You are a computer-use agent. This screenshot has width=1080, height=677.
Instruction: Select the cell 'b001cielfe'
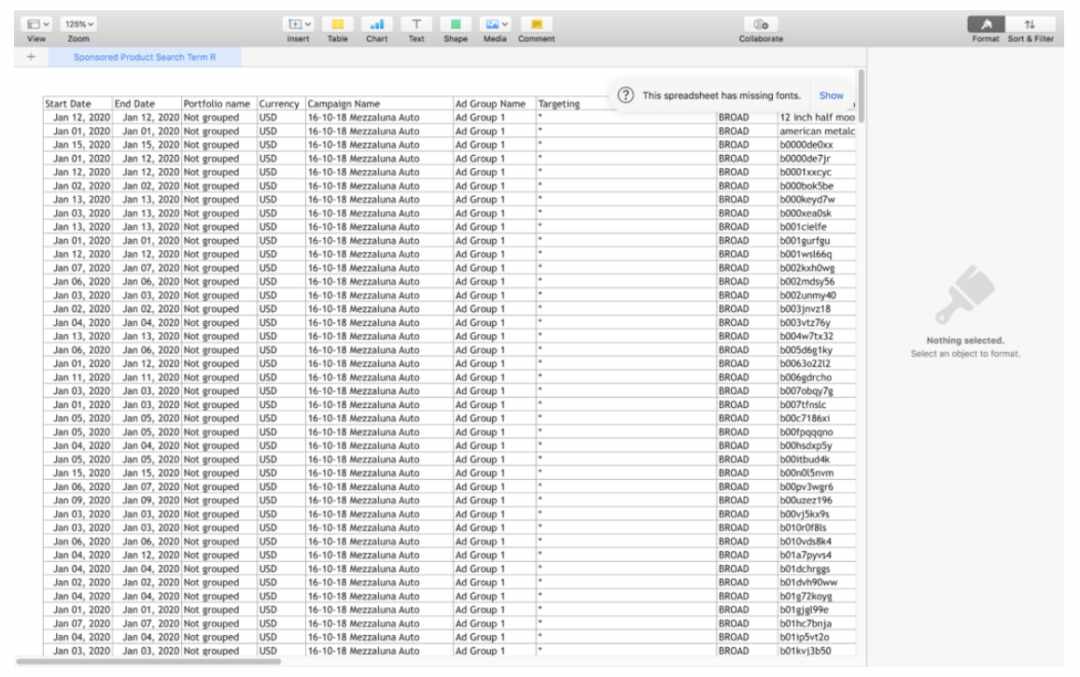[817, 227]
